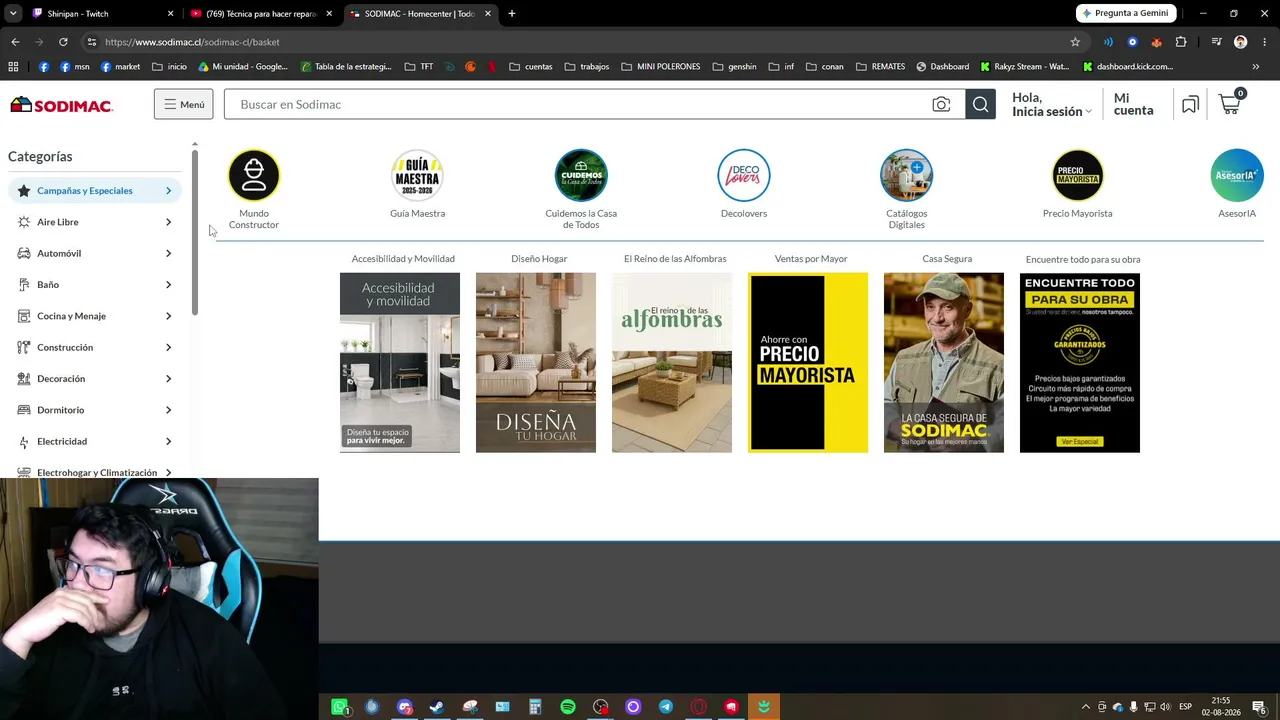Open AsesorIA circle icon
The width and height of the screenshot is (1280, 720).
tap(1237, 175)
